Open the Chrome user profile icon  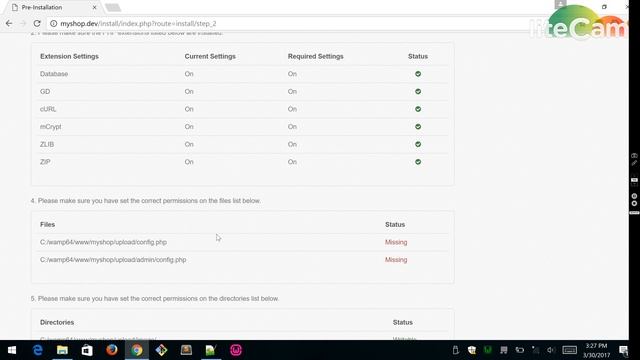pyautogui.click(x=560, y=4)
